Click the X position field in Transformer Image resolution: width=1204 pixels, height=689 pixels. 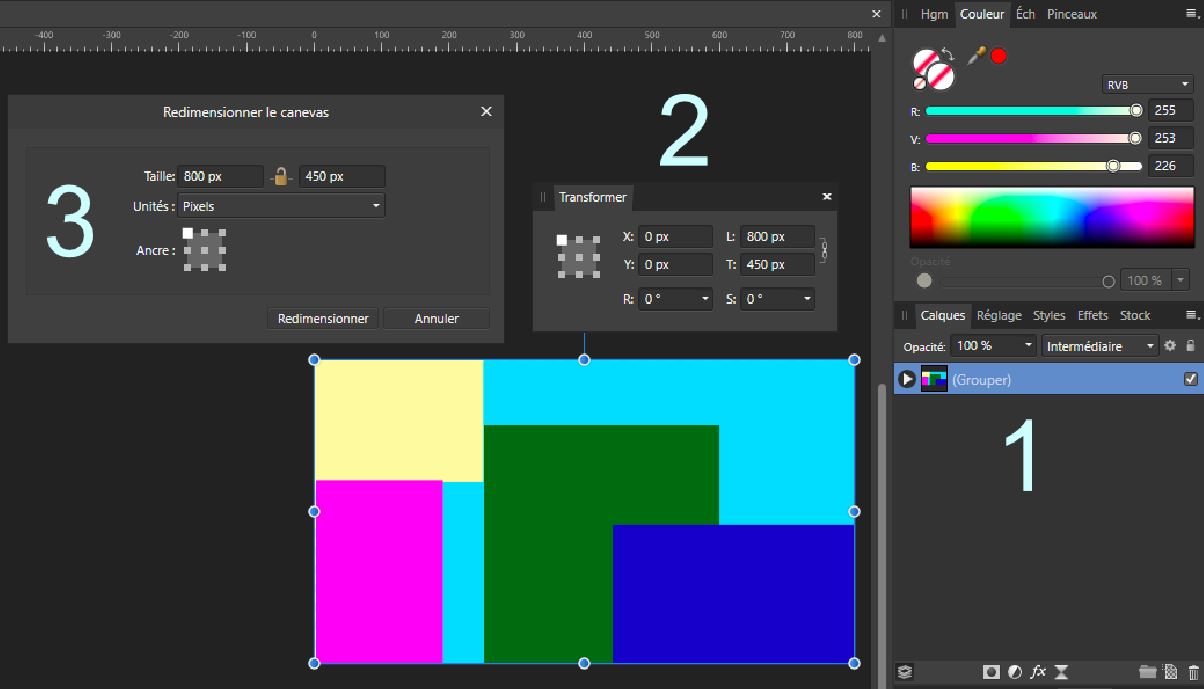point(675,237)
